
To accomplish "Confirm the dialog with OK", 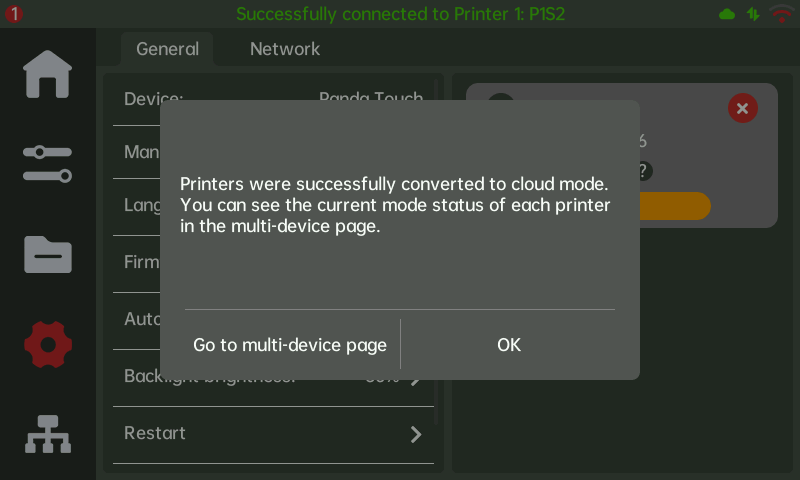I will click(509, 345).
